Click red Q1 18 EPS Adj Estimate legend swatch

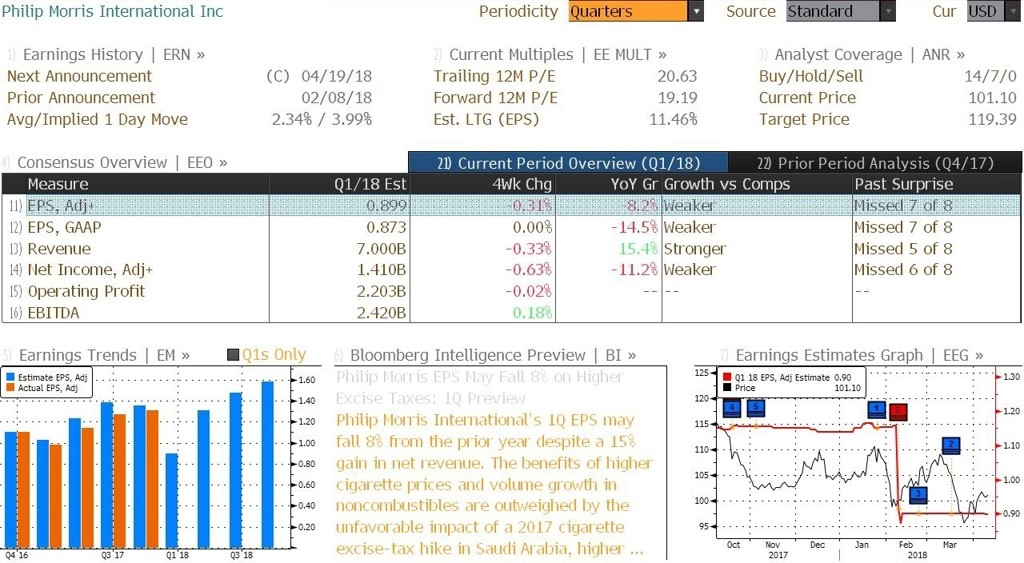pos(727,378)
